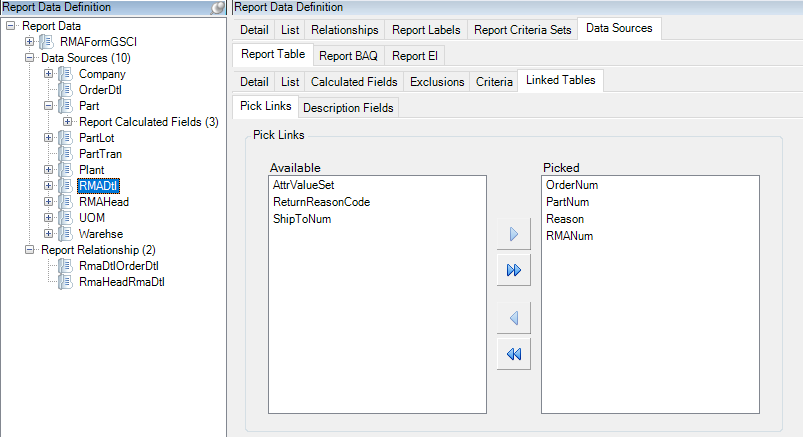Expand the Company tree node
Image resolution: width=803 pixels, height=437 pixels.
[48, 74]
